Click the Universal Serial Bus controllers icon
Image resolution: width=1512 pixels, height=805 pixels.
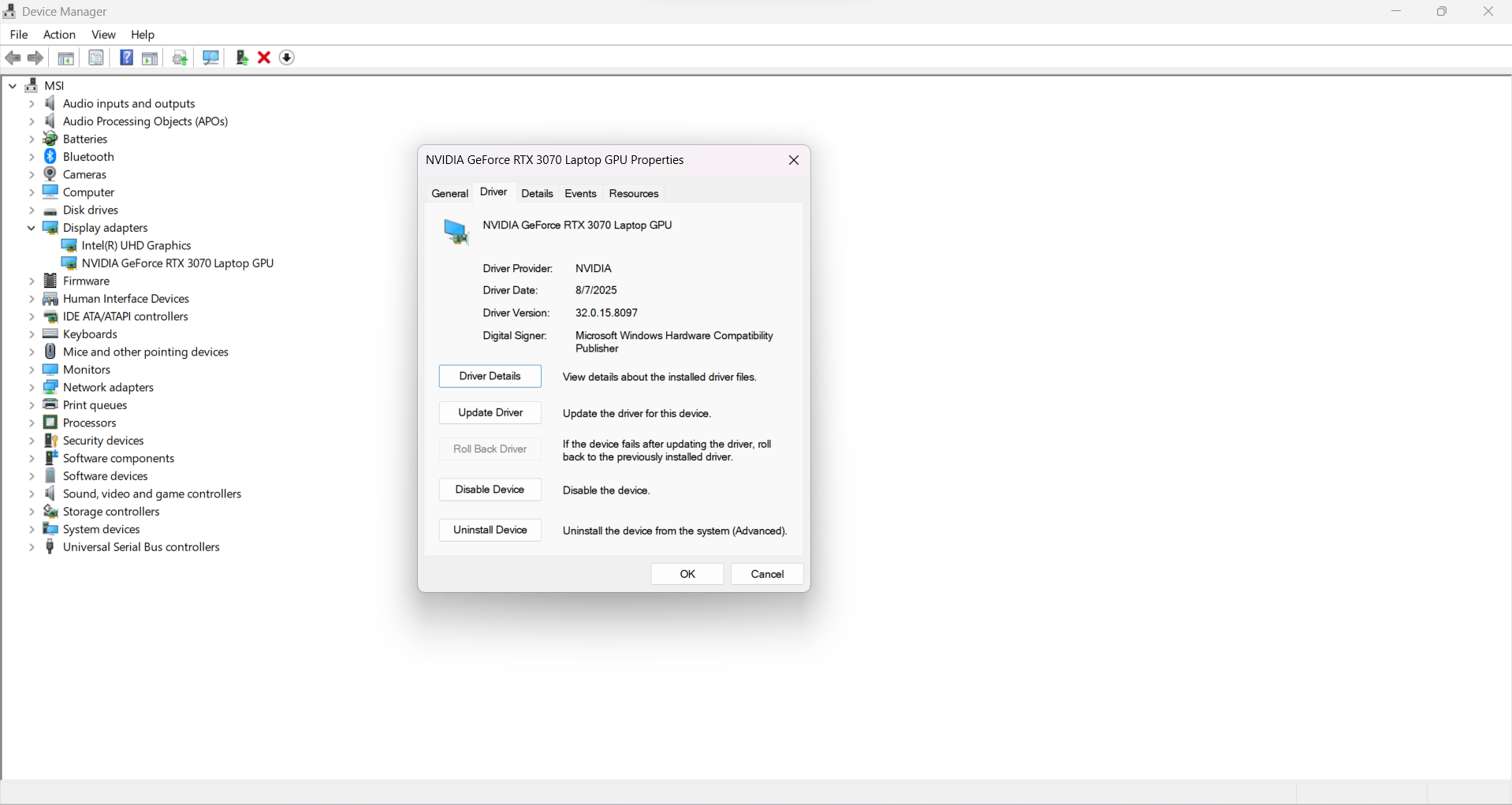(50, 547)
